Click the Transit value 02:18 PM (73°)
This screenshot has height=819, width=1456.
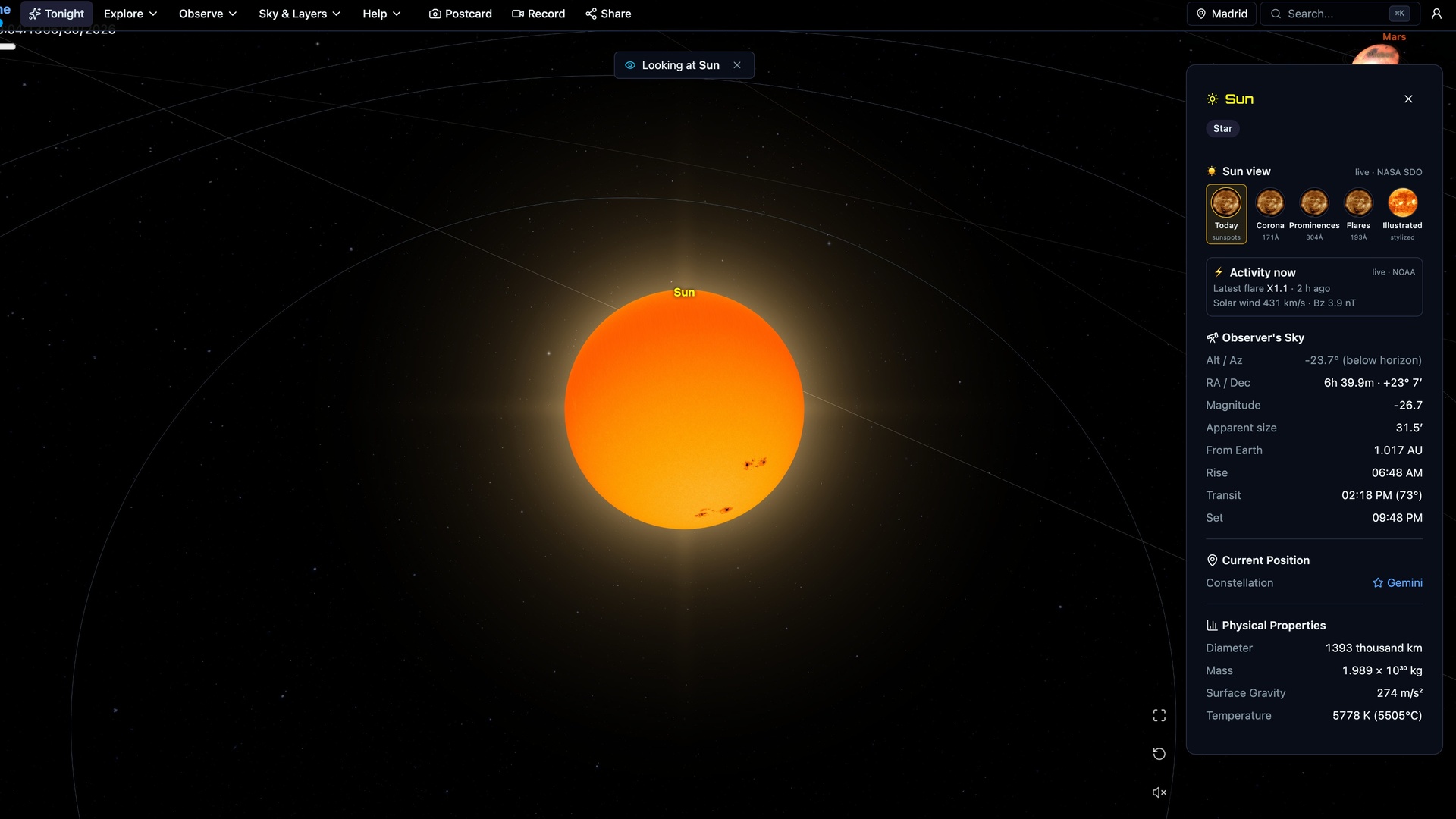1382,495
